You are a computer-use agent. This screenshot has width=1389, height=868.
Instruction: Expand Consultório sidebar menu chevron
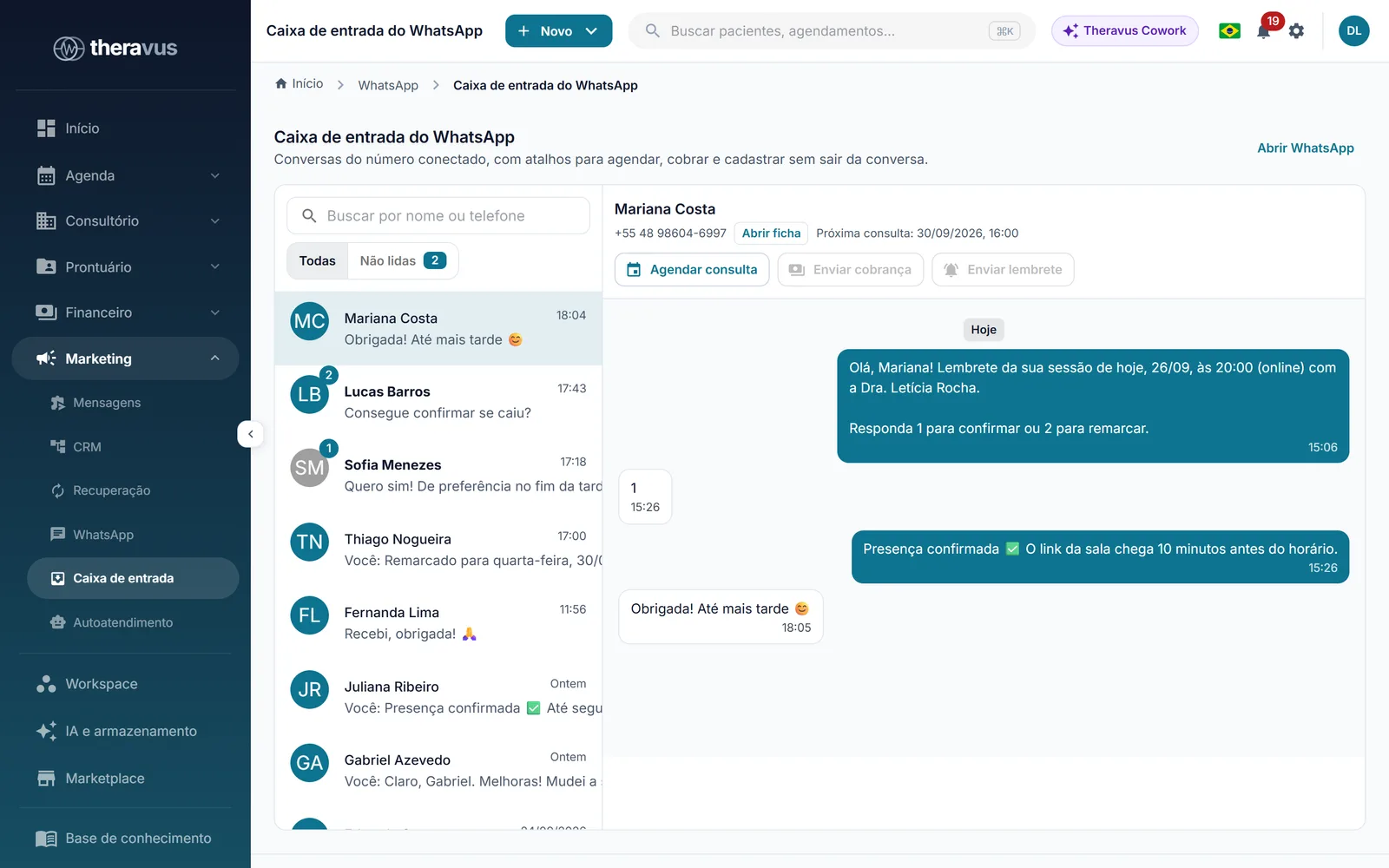[214, 221]
